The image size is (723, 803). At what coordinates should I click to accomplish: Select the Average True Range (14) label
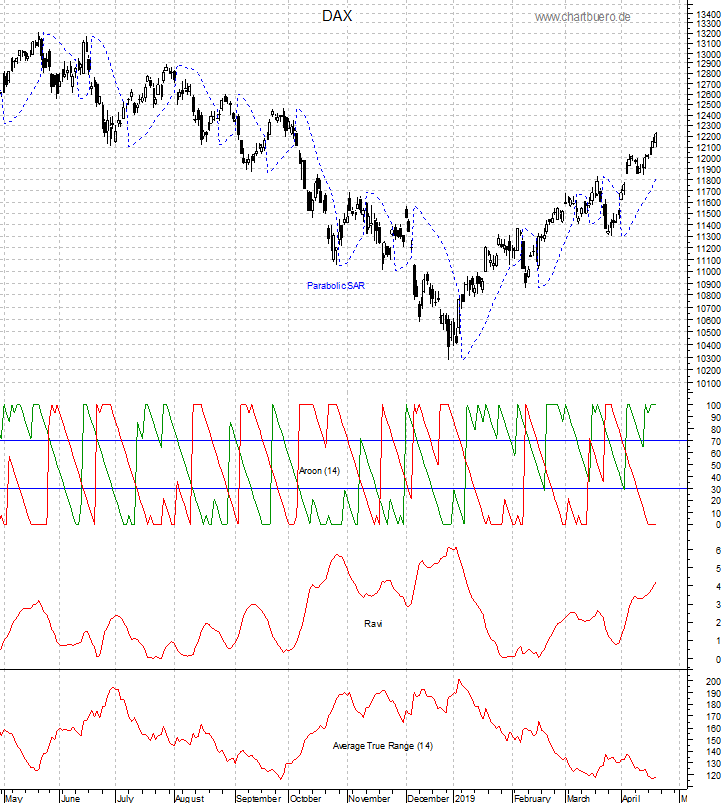tap(382, 746)
